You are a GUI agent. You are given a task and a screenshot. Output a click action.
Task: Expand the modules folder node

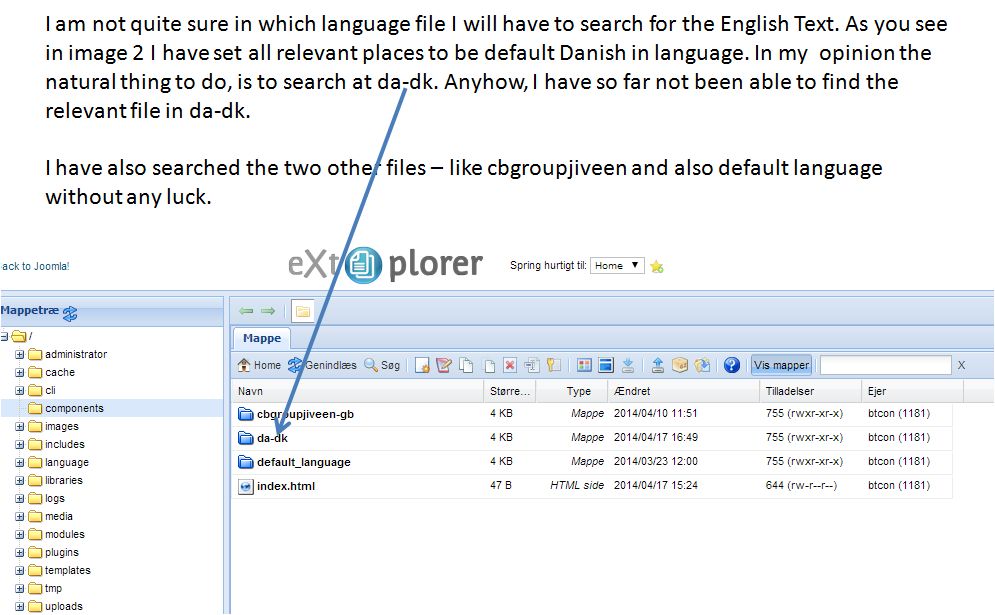click(20, 534)
